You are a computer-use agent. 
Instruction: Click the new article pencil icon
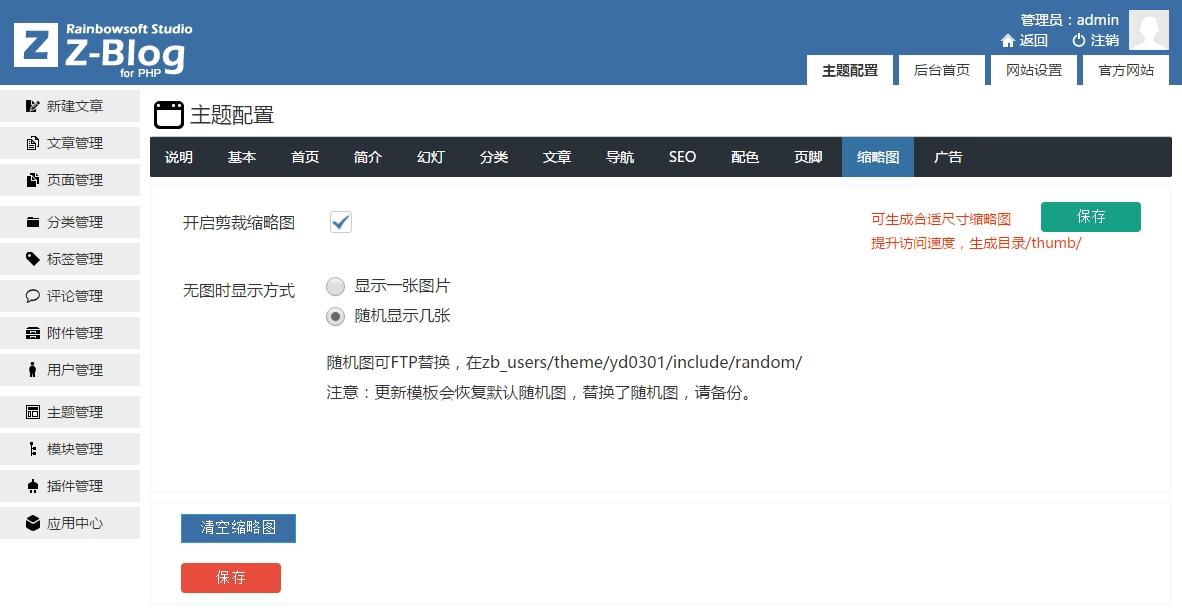coord(33,106)
